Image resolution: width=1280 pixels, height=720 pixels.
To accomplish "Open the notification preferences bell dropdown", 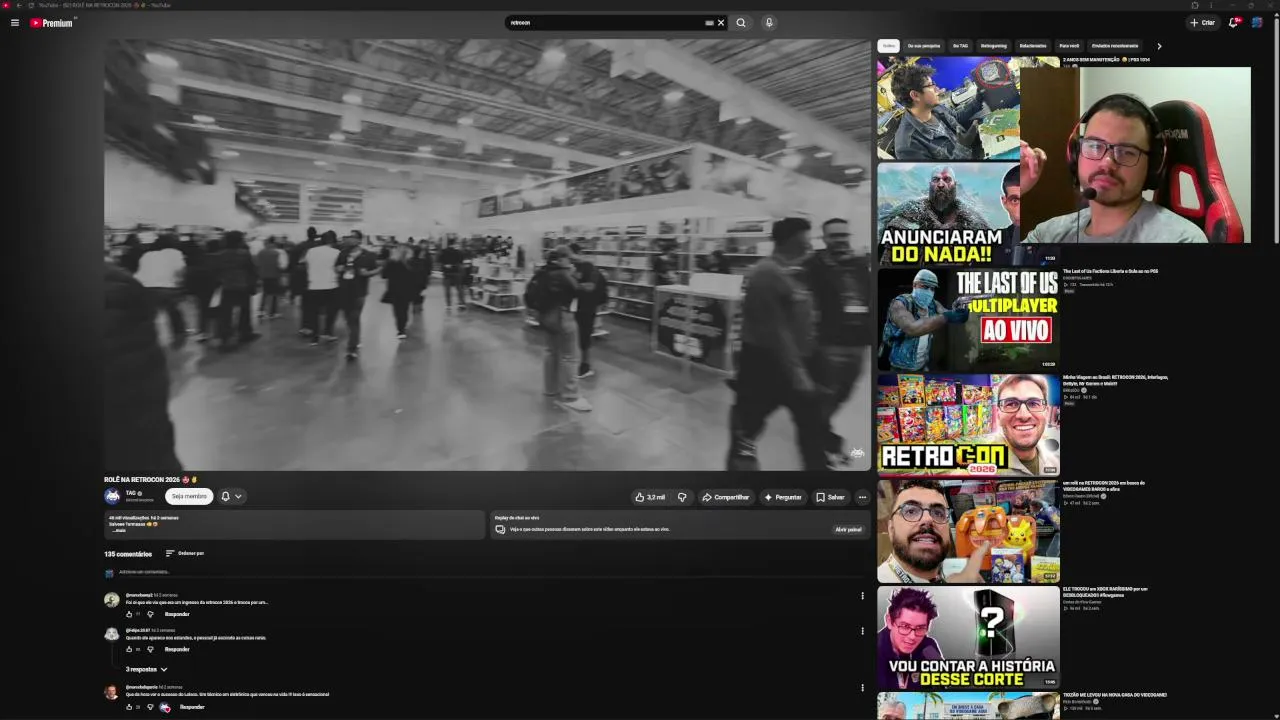I will point(231,496).
